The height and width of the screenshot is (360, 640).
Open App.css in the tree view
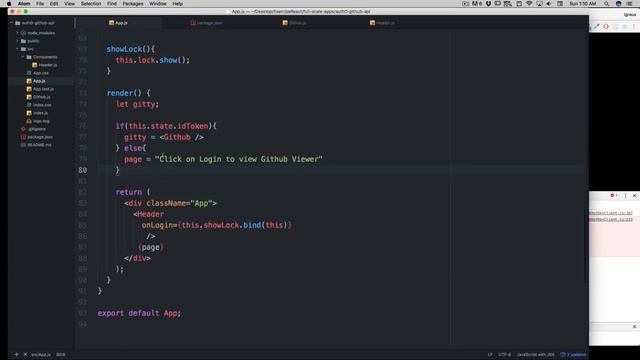point(40,73)
